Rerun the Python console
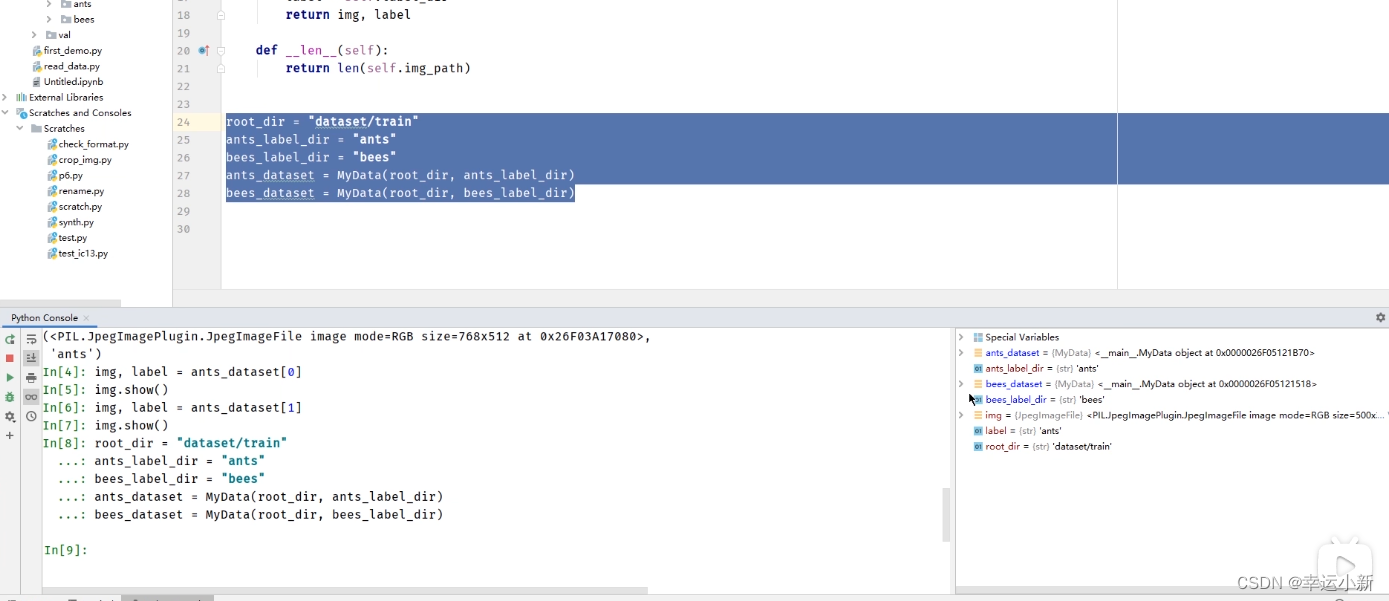 point(10,339)
